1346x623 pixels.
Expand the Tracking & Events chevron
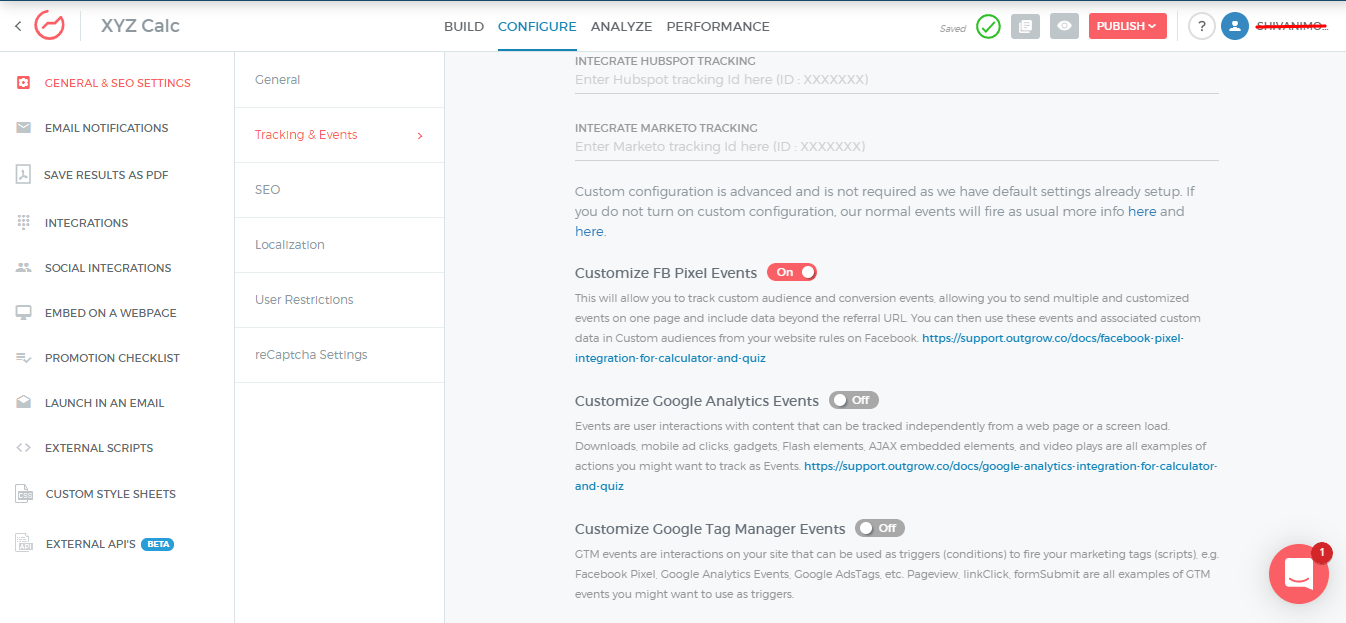[420, 136]
